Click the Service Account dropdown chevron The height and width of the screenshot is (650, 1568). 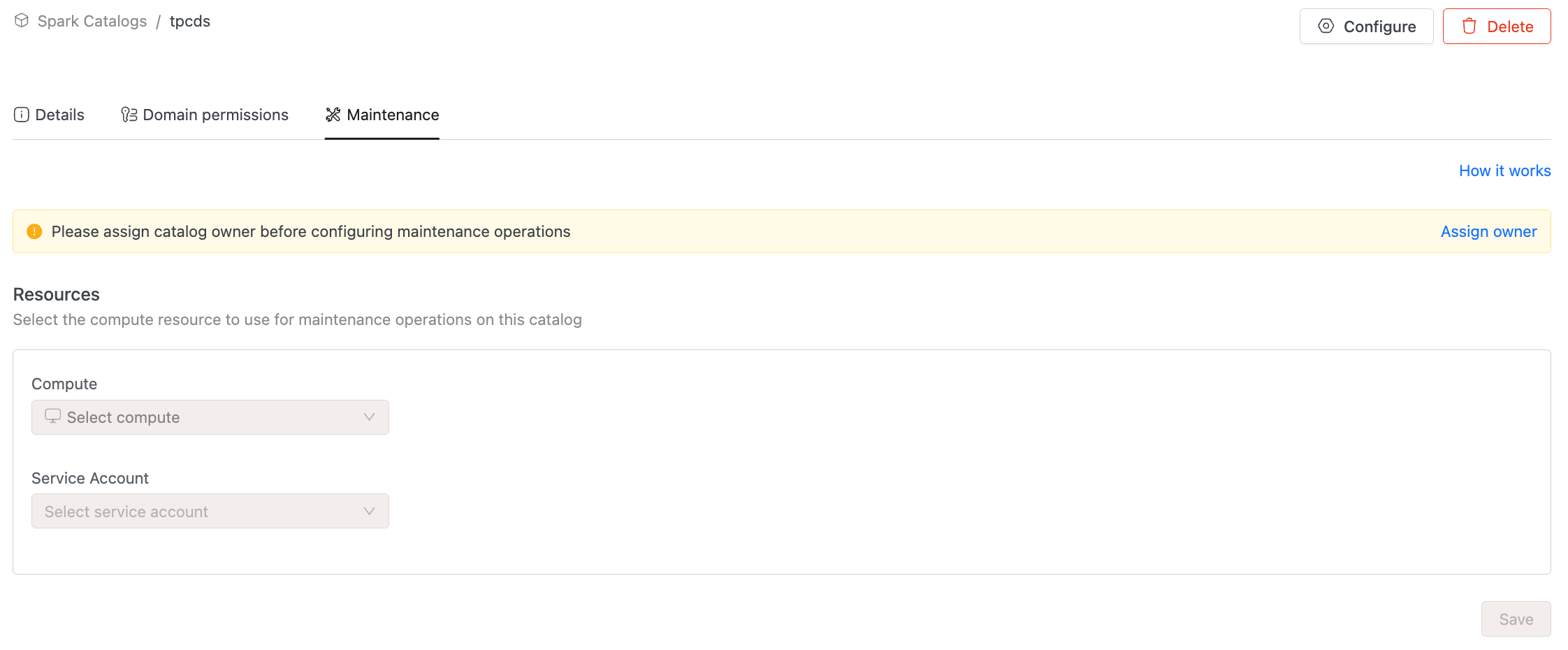(370, 512)
